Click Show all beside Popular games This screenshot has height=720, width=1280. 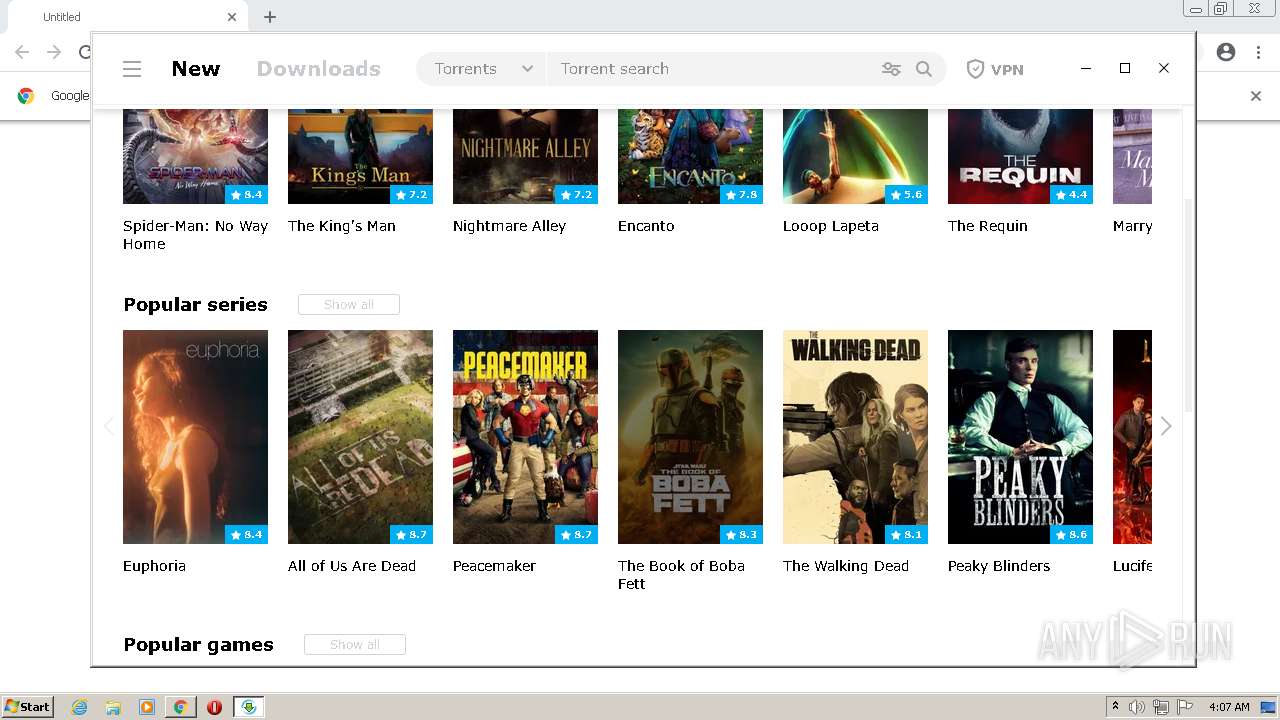pyautogui.click(x=355, y=645)
